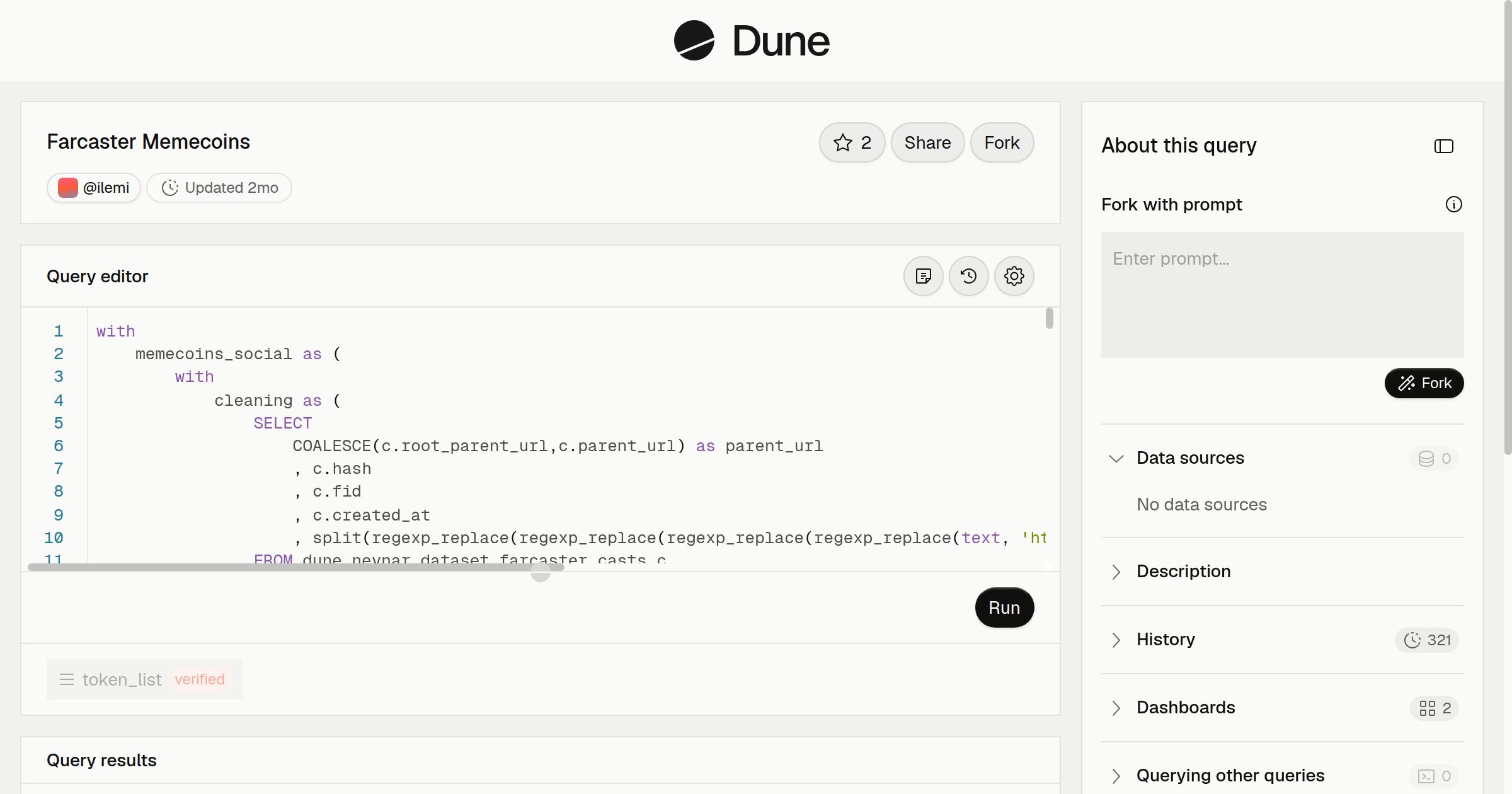Open the Share button

(x=927, y=142)
